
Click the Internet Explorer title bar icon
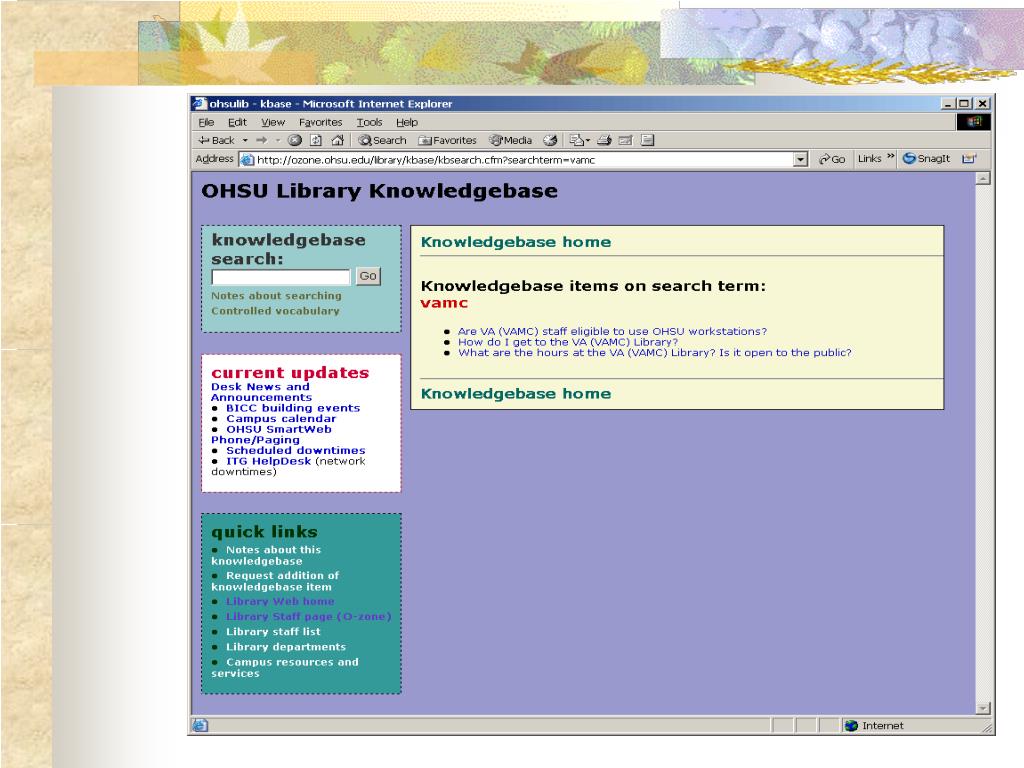pos(200,104)
